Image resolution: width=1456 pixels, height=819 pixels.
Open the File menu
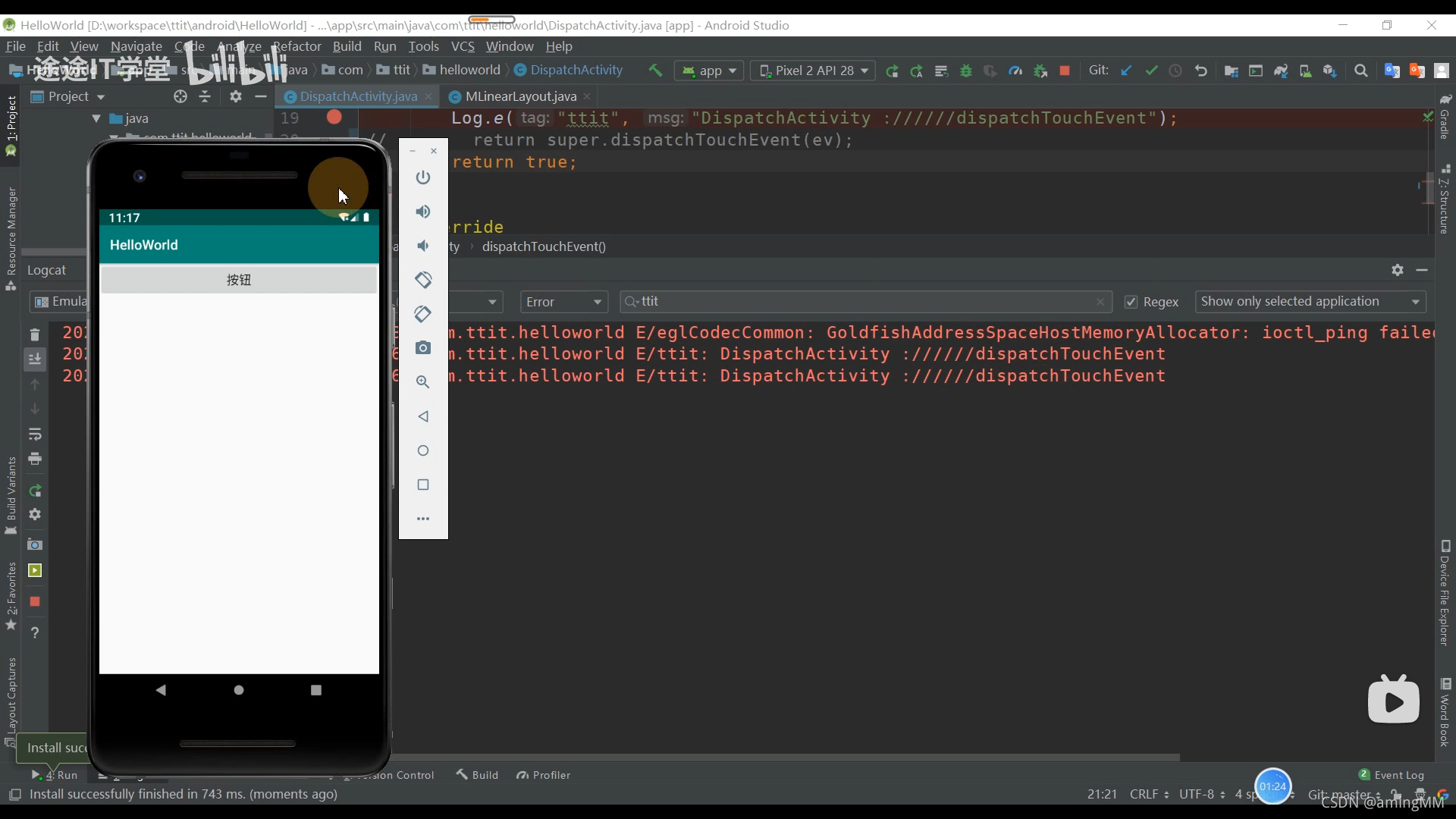click(x=16, y=46)
